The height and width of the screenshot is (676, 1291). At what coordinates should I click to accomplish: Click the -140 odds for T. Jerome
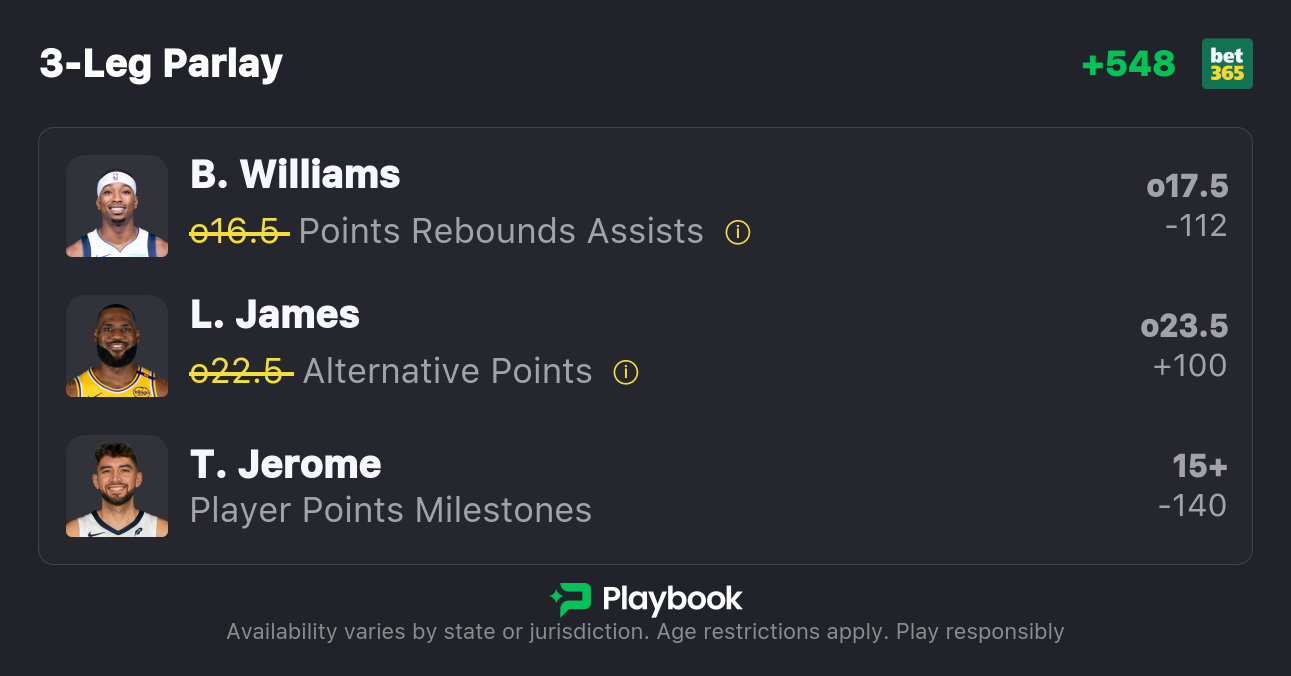point(1192,506)
